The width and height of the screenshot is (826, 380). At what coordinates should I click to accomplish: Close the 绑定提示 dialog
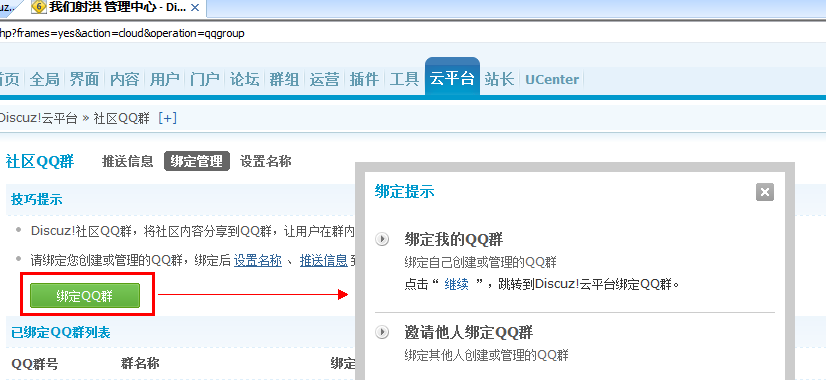coord(764,192)
